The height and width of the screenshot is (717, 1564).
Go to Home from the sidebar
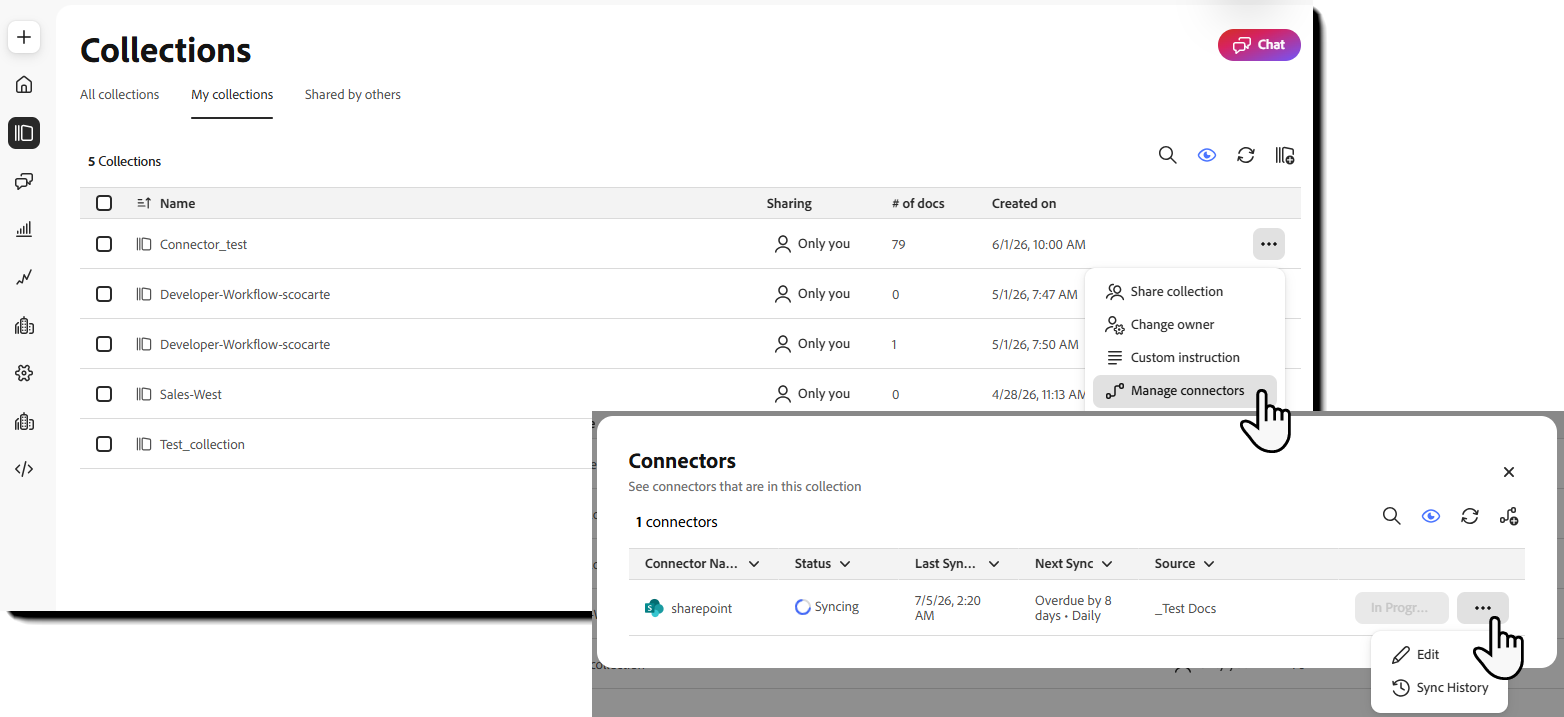pyautogui.click(x=24, y=85)
